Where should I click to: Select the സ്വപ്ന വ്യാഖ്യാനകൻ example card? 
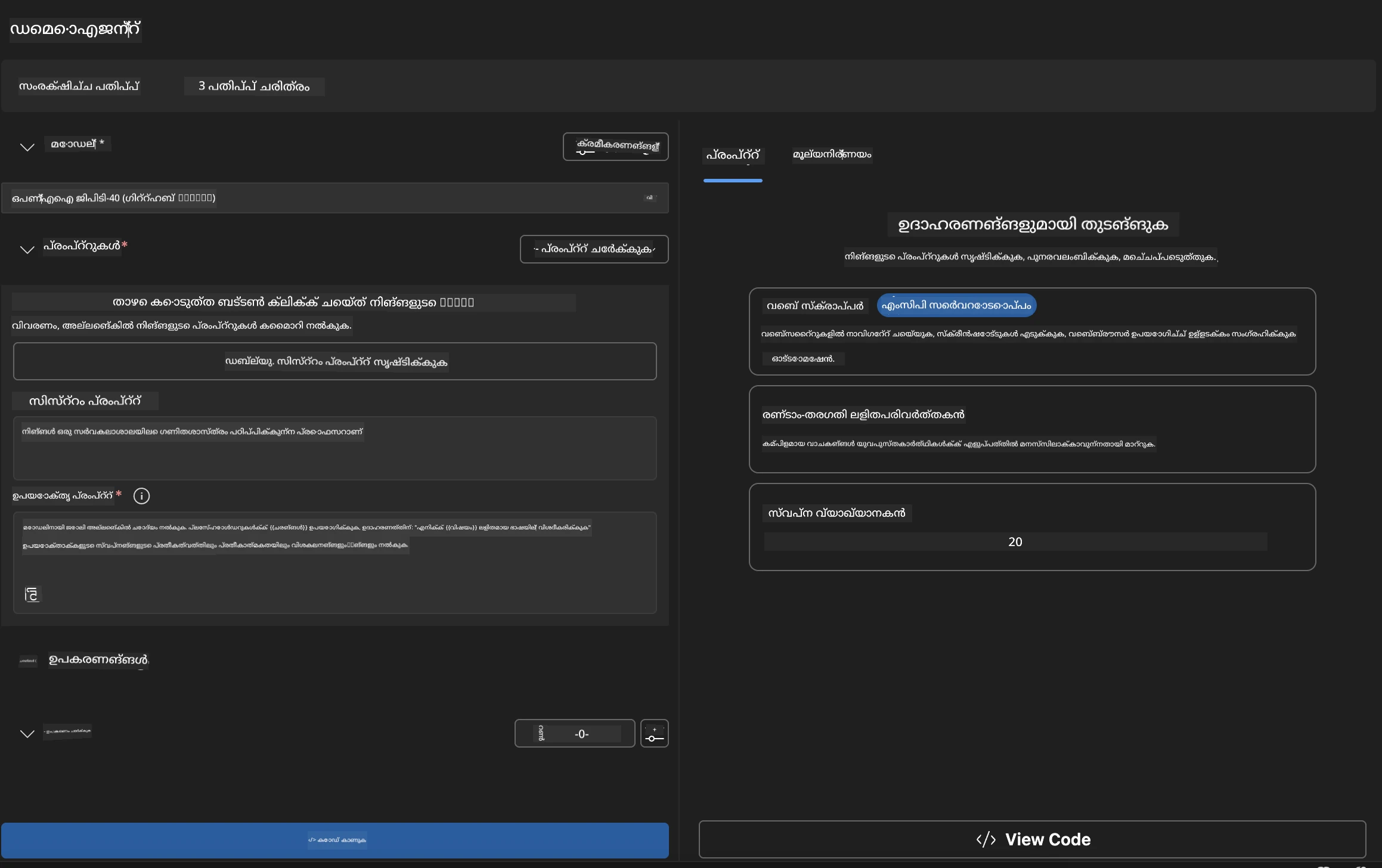(1032, 527)
